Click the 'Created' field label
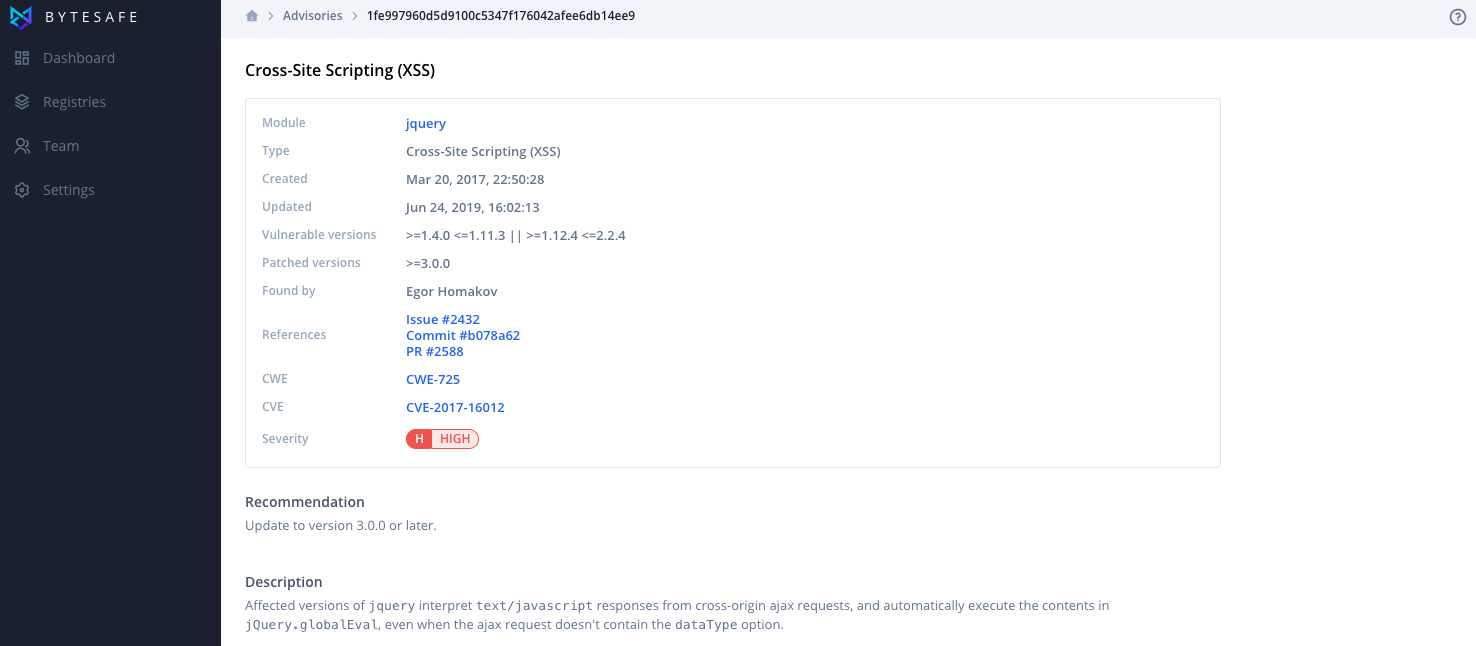This screenshot has width=1476, height=646. click(285, 179)
